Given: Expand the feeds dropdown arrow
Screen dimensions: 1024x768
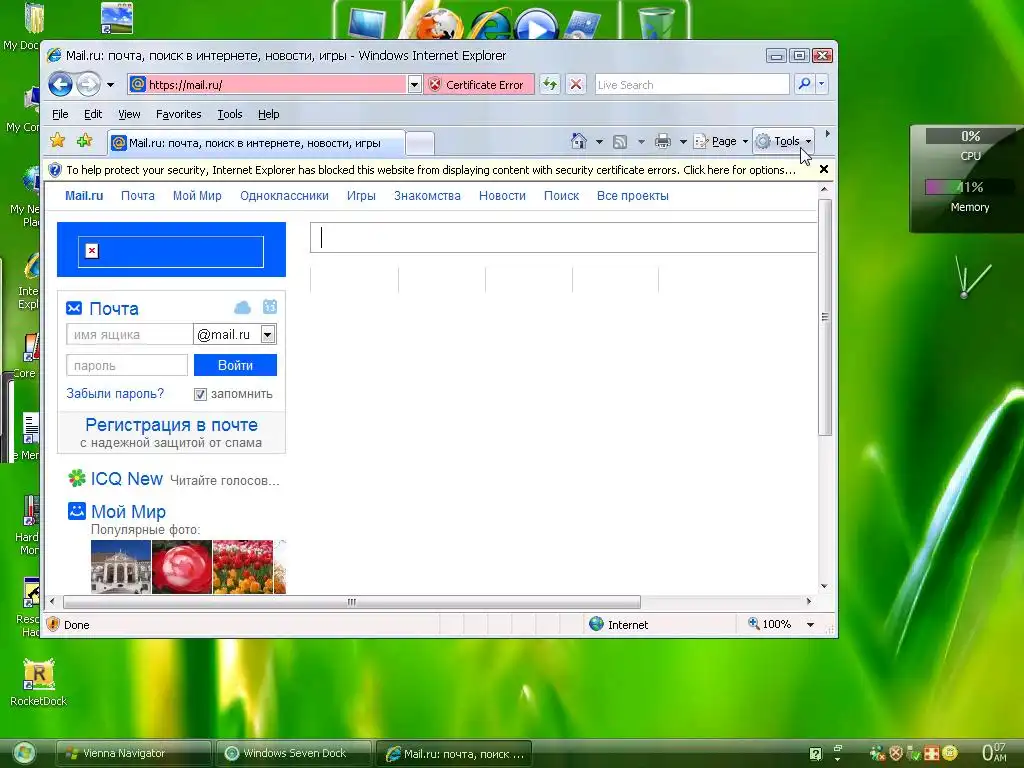Looking at the screenshot, I should (641, 142).
